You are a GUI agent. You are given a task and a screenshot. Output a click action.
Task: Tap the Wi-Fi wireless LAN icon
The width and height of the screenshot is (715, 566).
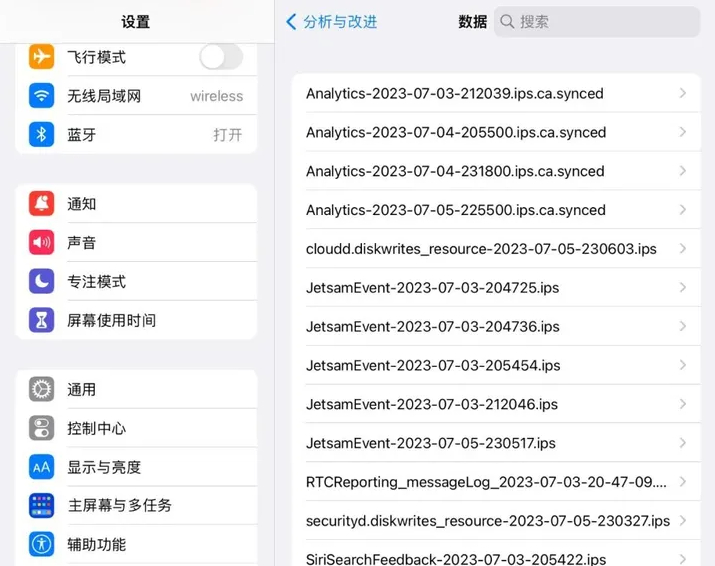tap(41, 96)
